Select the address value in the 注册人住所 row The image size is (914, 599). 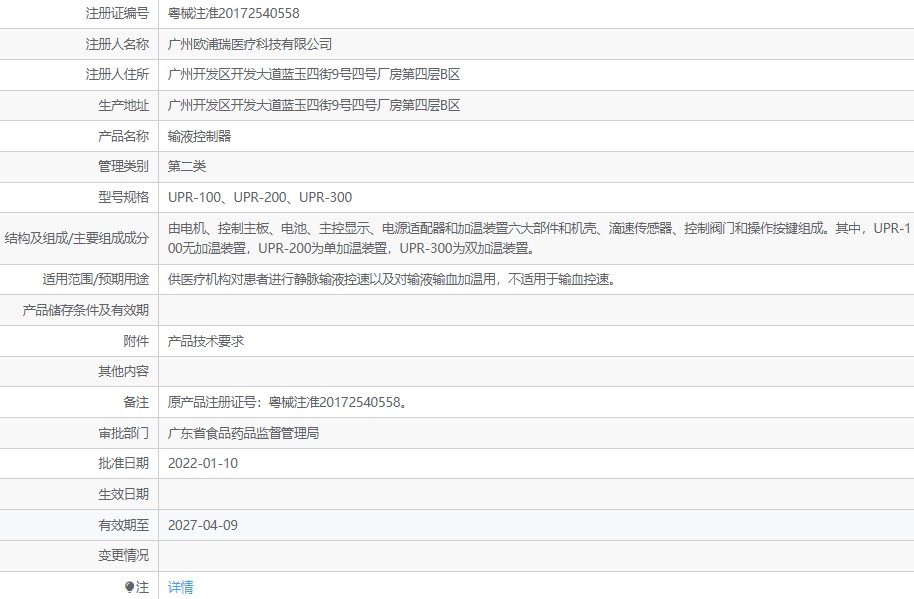pyautogui.click(x=314, y=74)
